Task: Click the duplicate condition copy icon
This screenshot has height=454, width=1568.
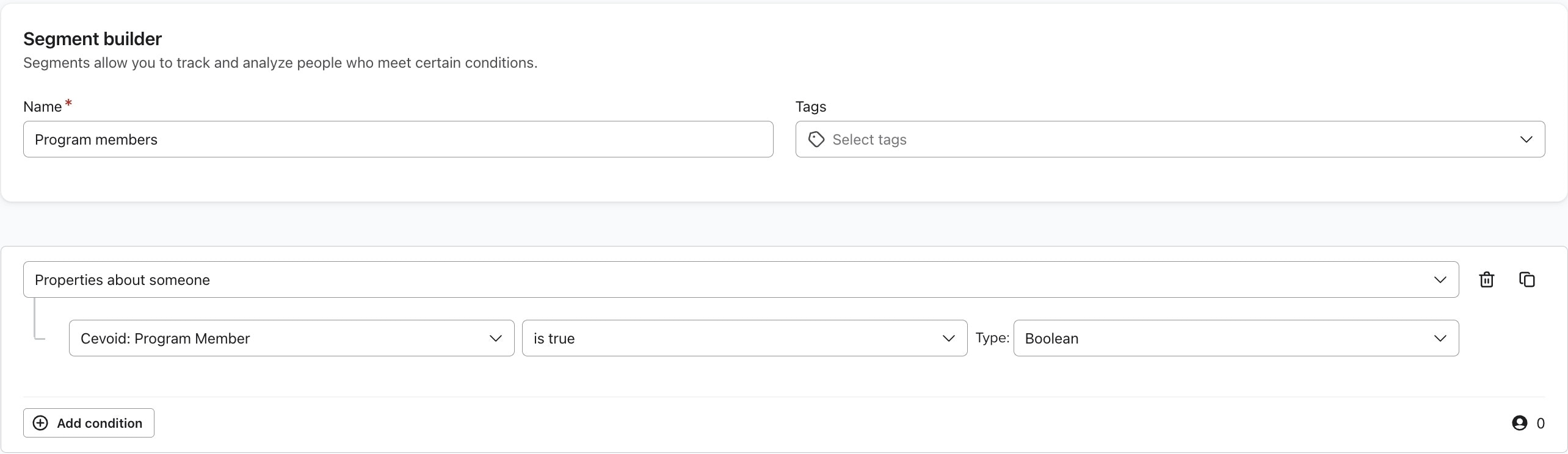Action: 1527,279
